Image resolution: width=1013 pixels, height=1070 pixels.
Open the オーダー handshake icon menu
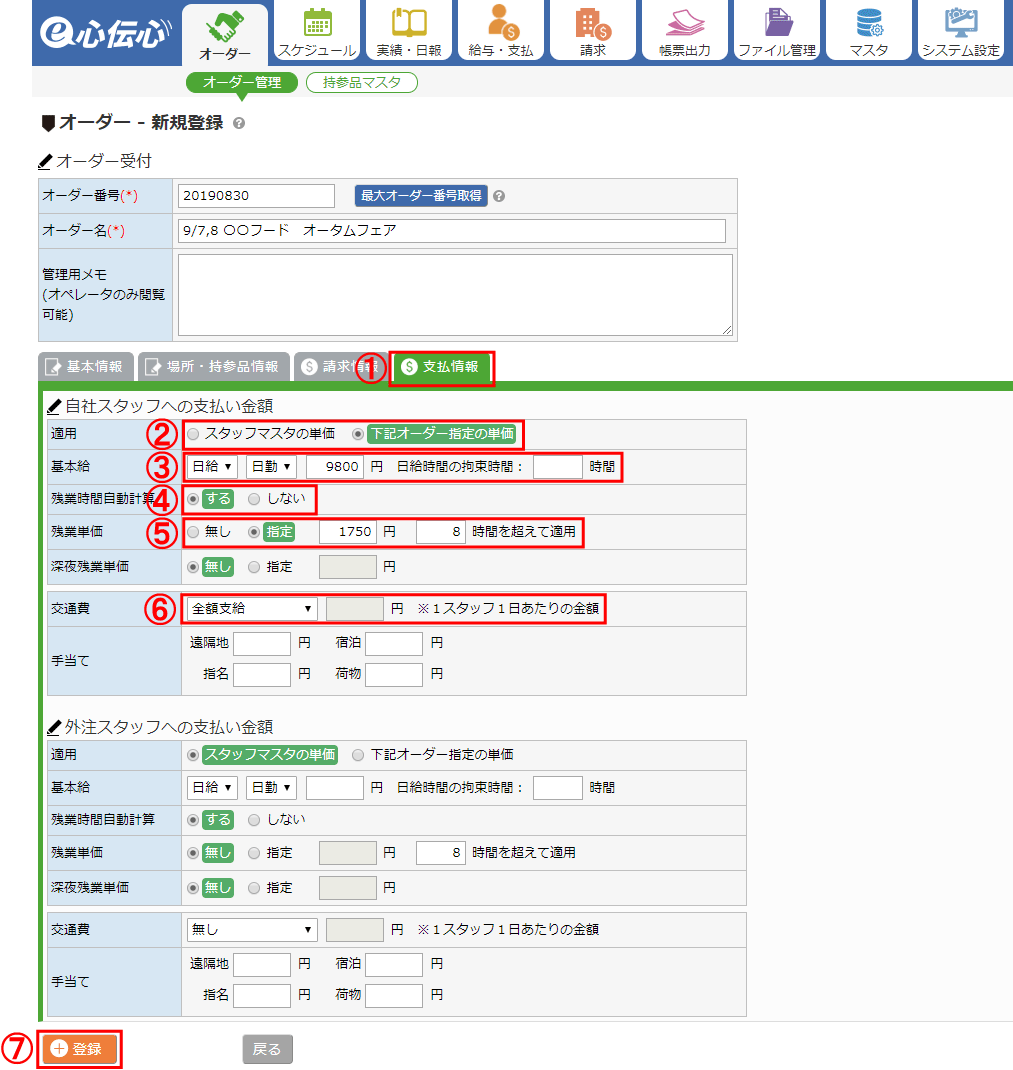[225, 35]
